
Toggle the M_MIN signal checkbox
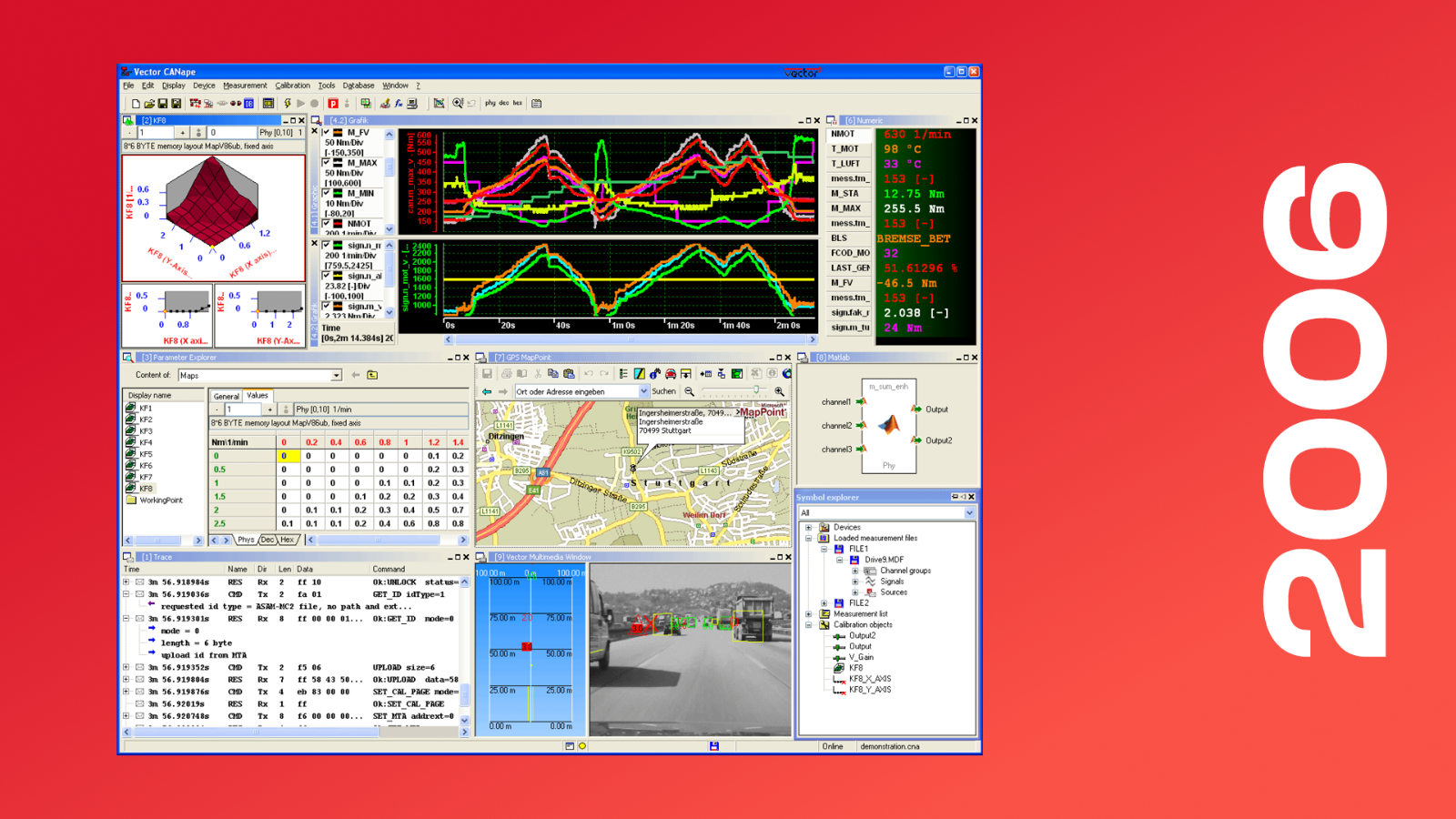click(x=327, y=193)
